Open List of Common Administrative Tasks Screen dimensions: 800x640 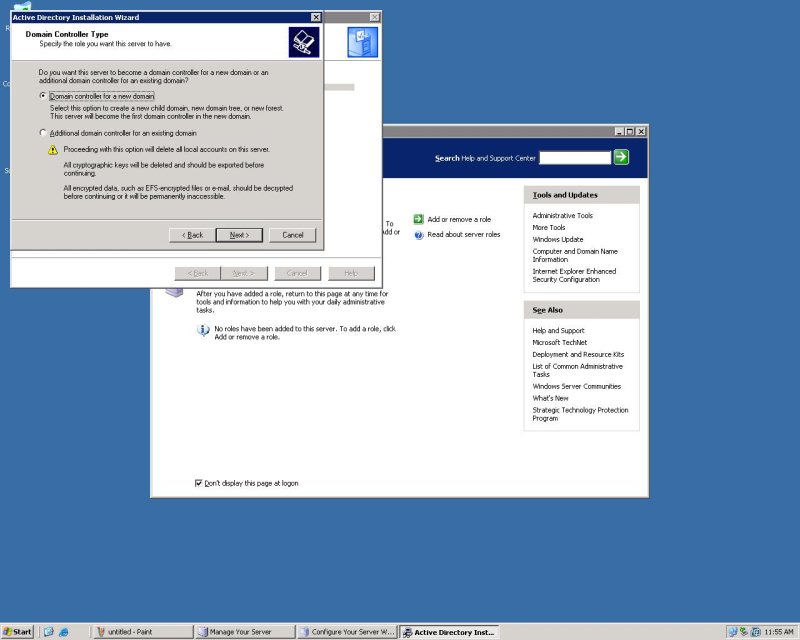point(578,370)
